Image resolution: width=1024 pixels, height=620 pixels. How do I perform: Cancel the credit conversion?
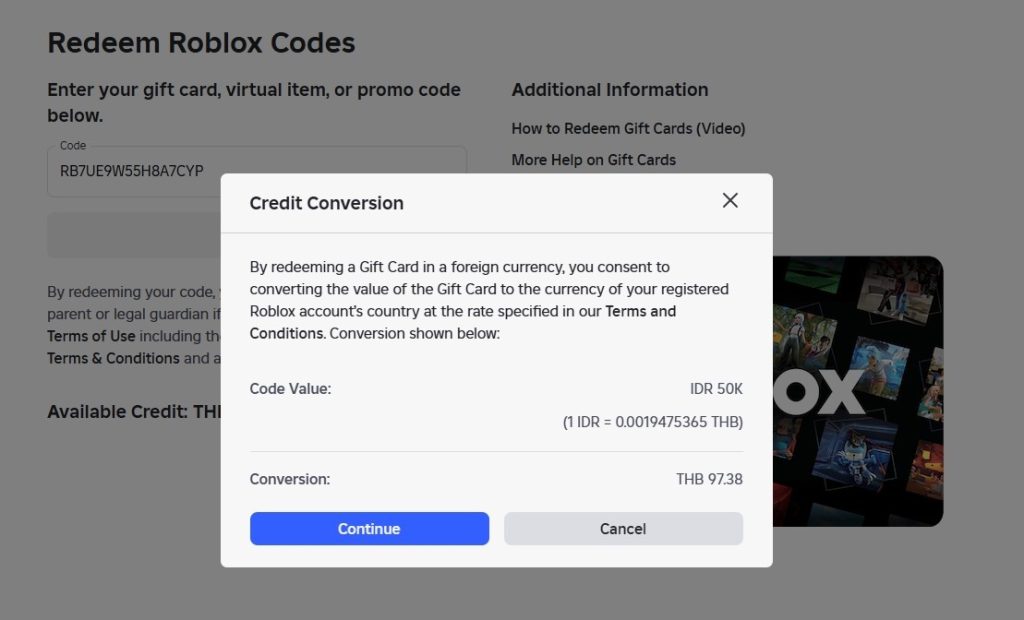click(623, 529)
